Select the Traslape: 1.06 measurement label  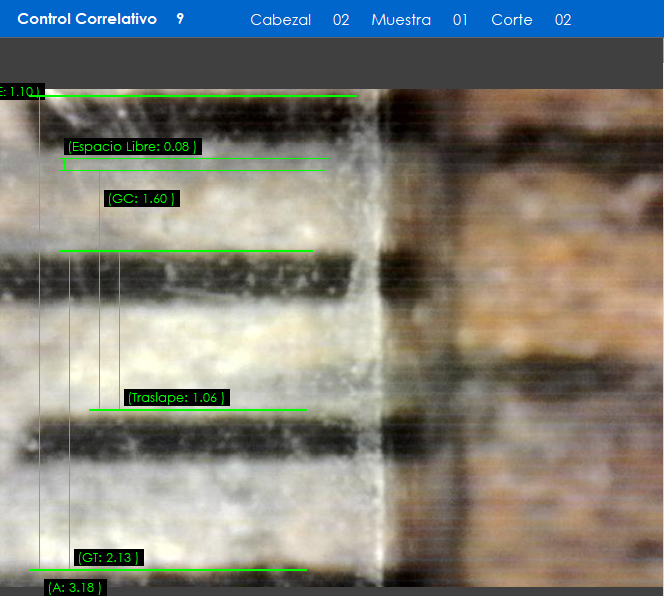tap(176, 398)
